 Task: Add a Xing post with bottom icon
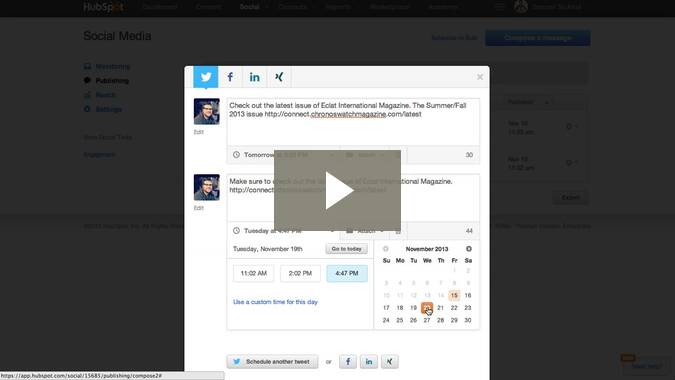click(390, 361)
